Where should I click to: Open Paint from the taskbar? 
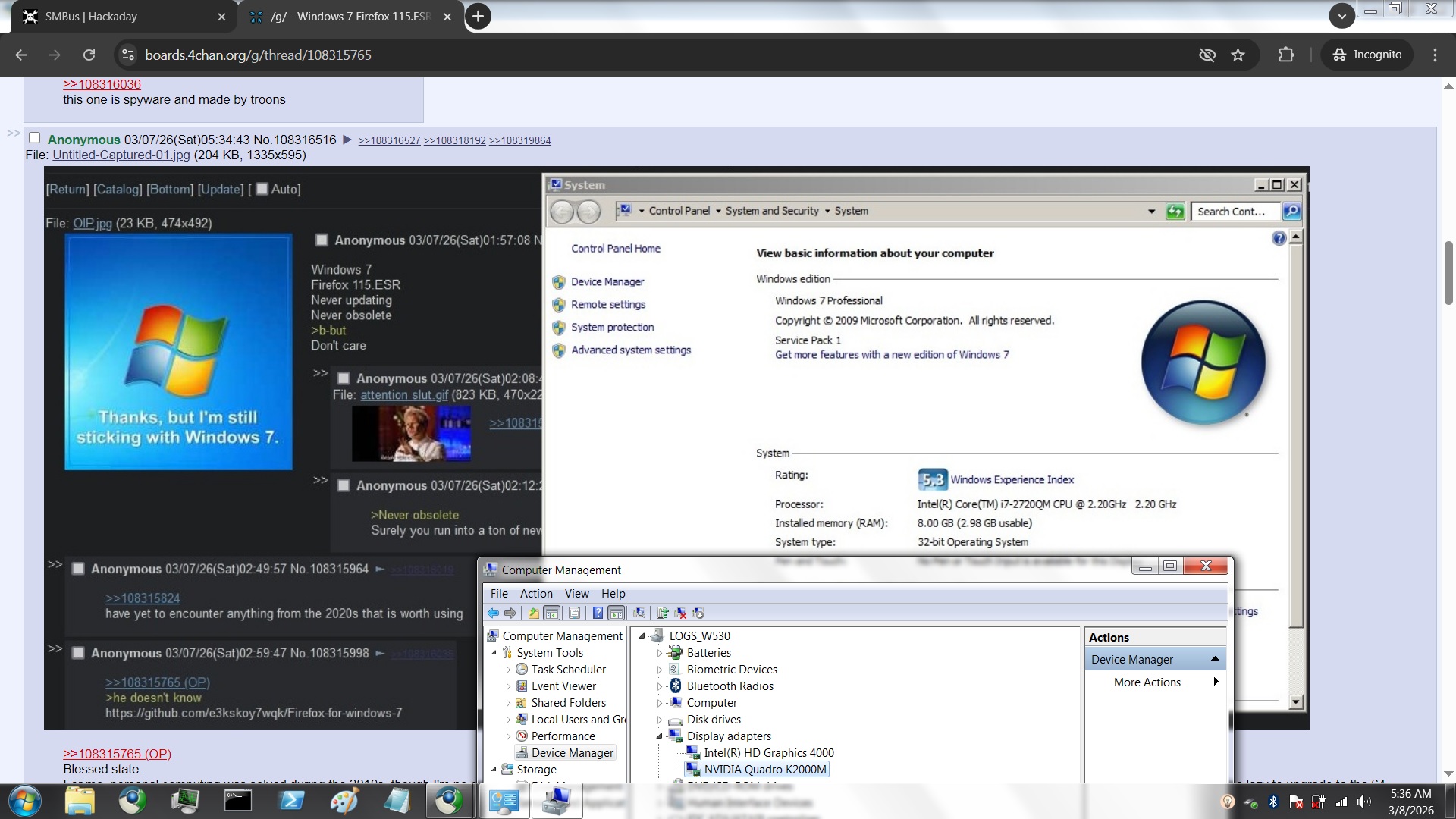coord(344,800)
